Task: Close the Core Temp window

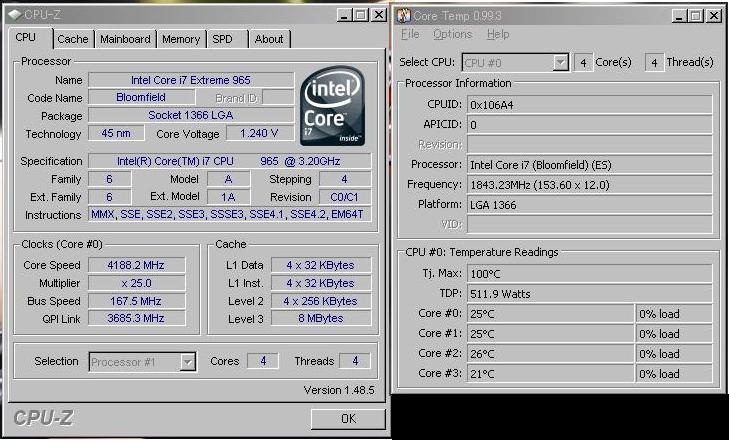Action: tap(714, 16)
